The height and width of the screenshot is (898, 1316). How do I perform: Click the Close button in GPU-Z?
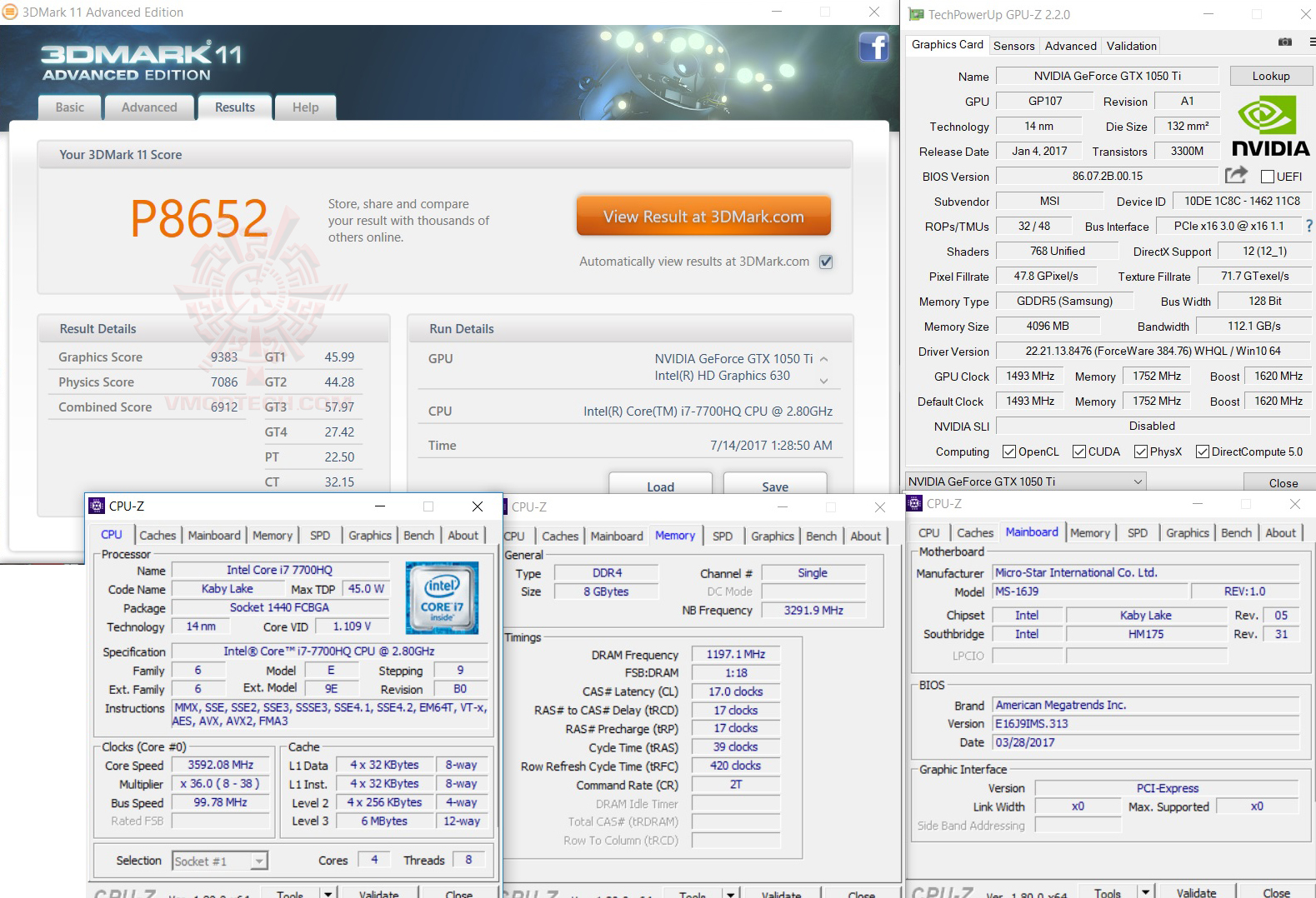coord(1279,482)
